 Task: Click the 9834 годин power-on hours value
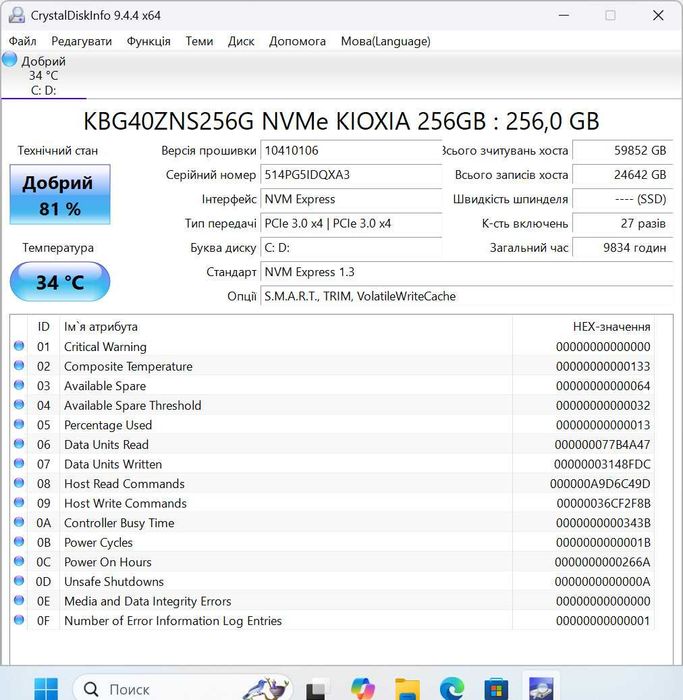(x=622, y=248)
